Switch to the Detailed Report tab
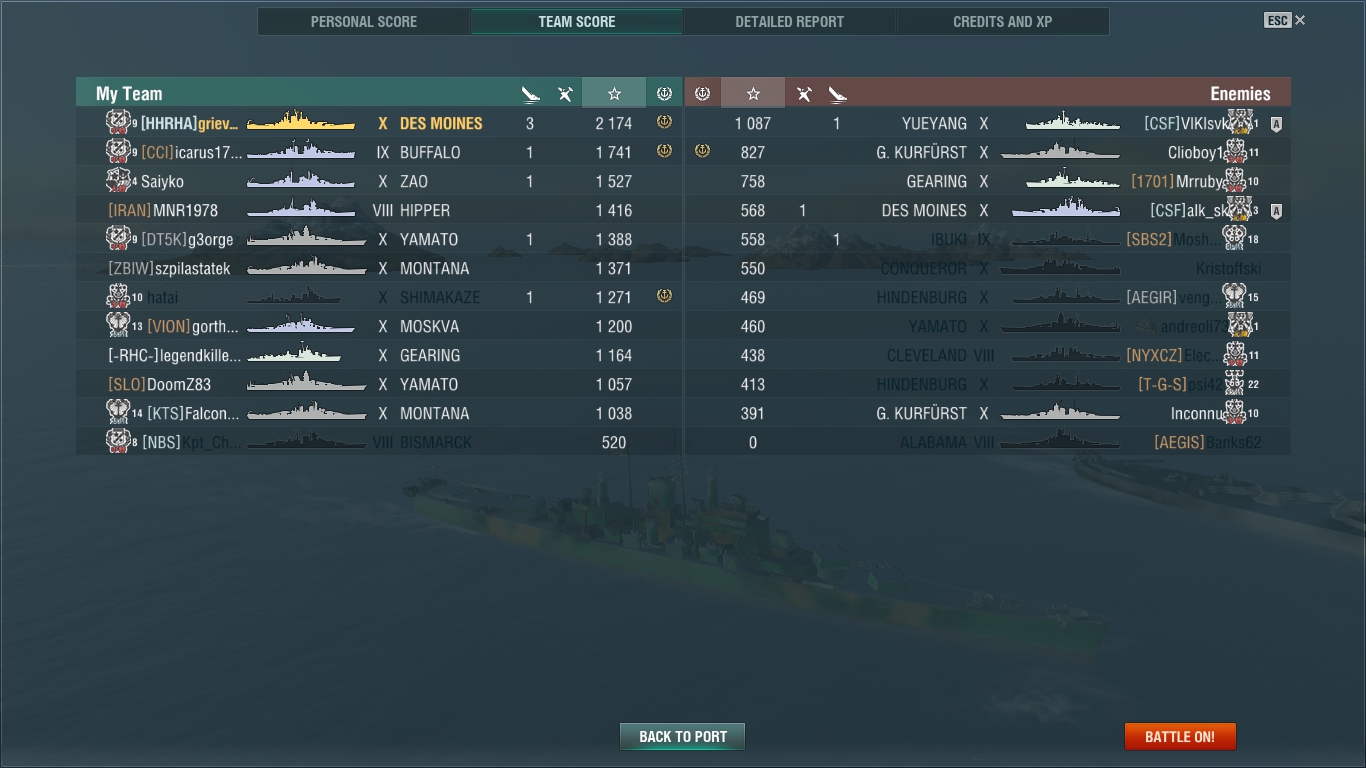Image resolution: width=1366 pixels, height=768 pixels. coord(789,21)
